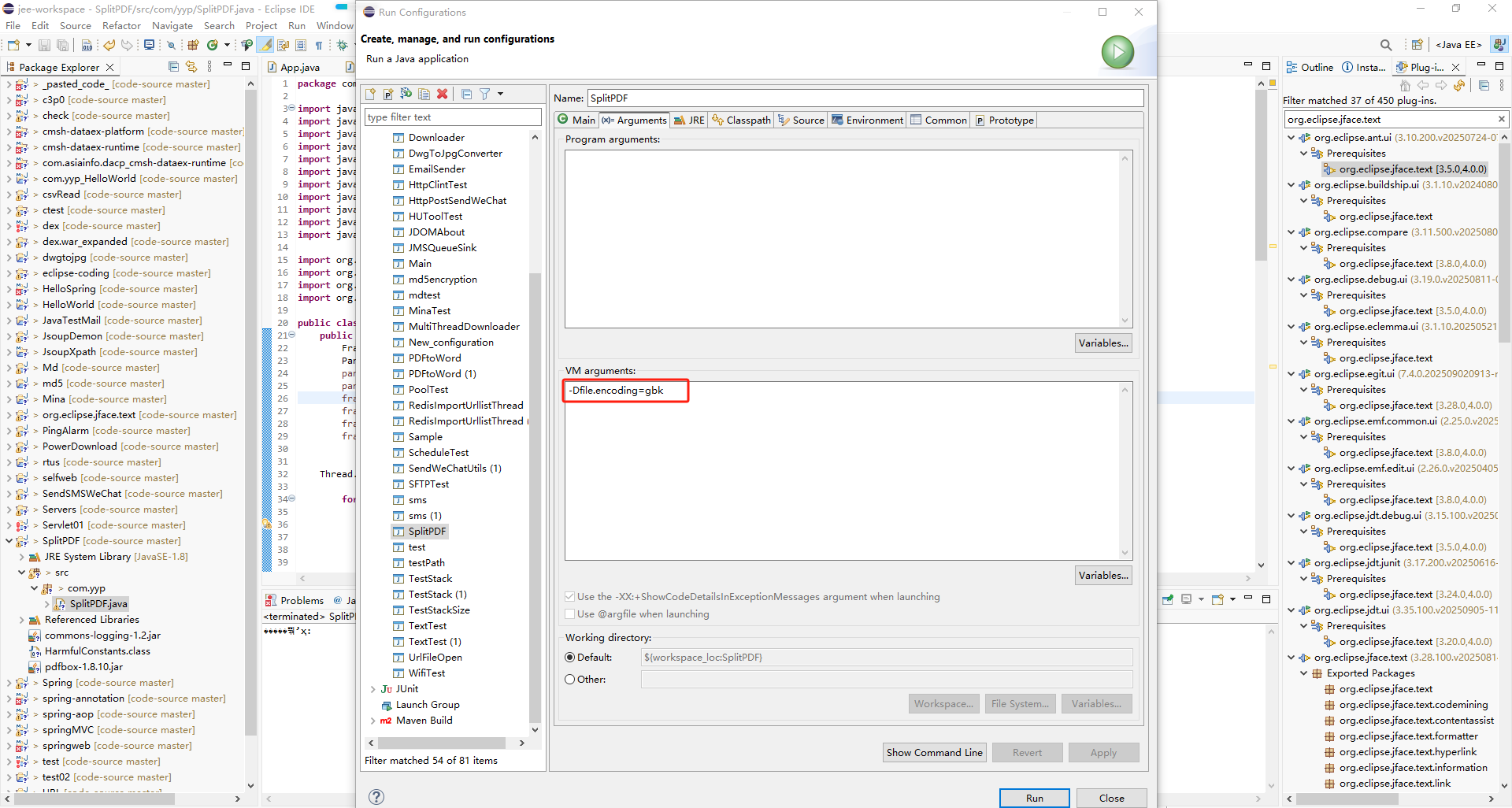
Task: Toggle ShowCodeDetailsInExceptionMessages checkbox
Action: [570, 597]
